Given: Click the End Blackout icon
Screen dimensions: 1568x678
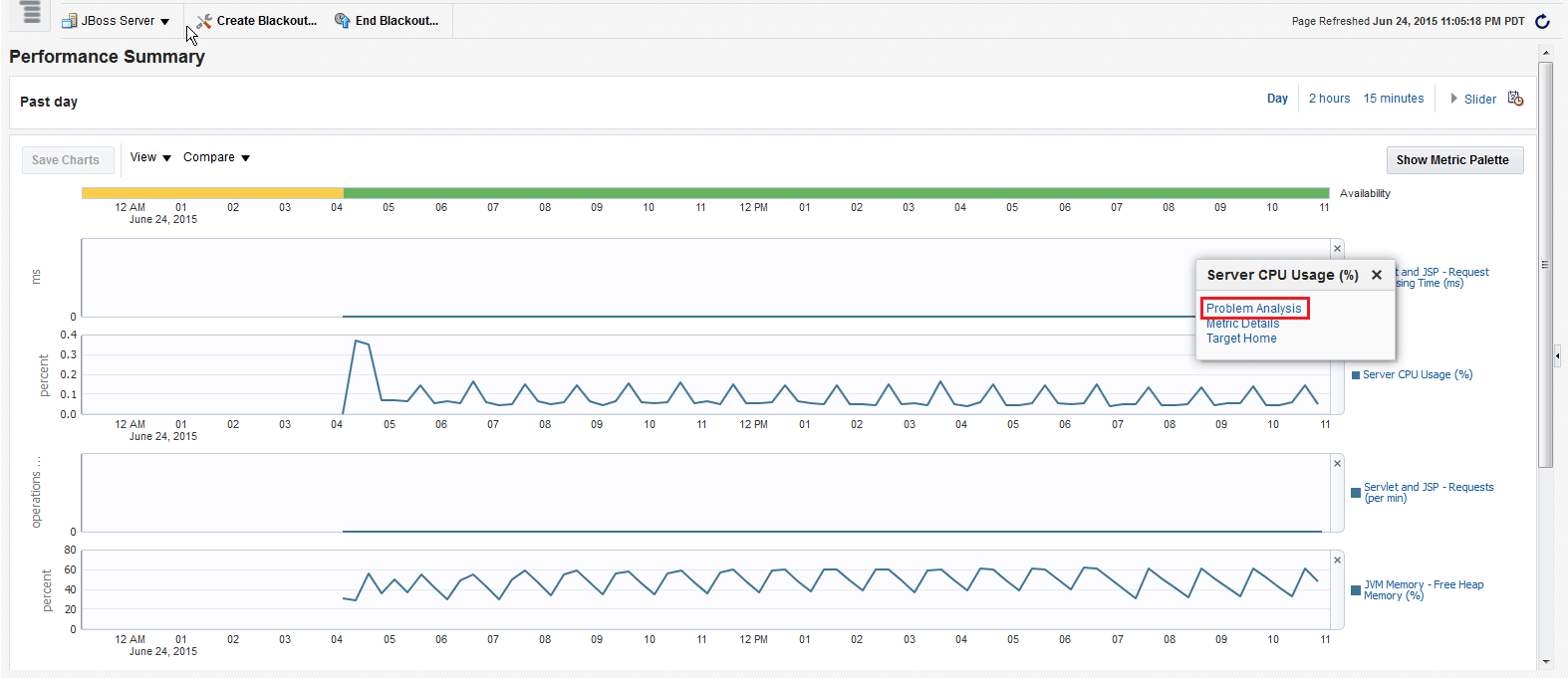Looking at the screenshot, I should point(343,21).
